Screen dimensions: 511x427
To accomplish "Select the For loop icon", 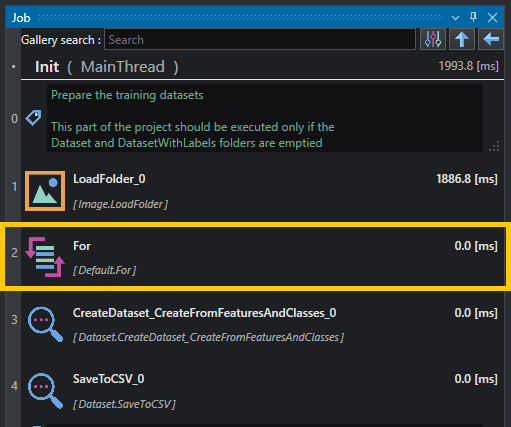I will [x=45, y=257].
